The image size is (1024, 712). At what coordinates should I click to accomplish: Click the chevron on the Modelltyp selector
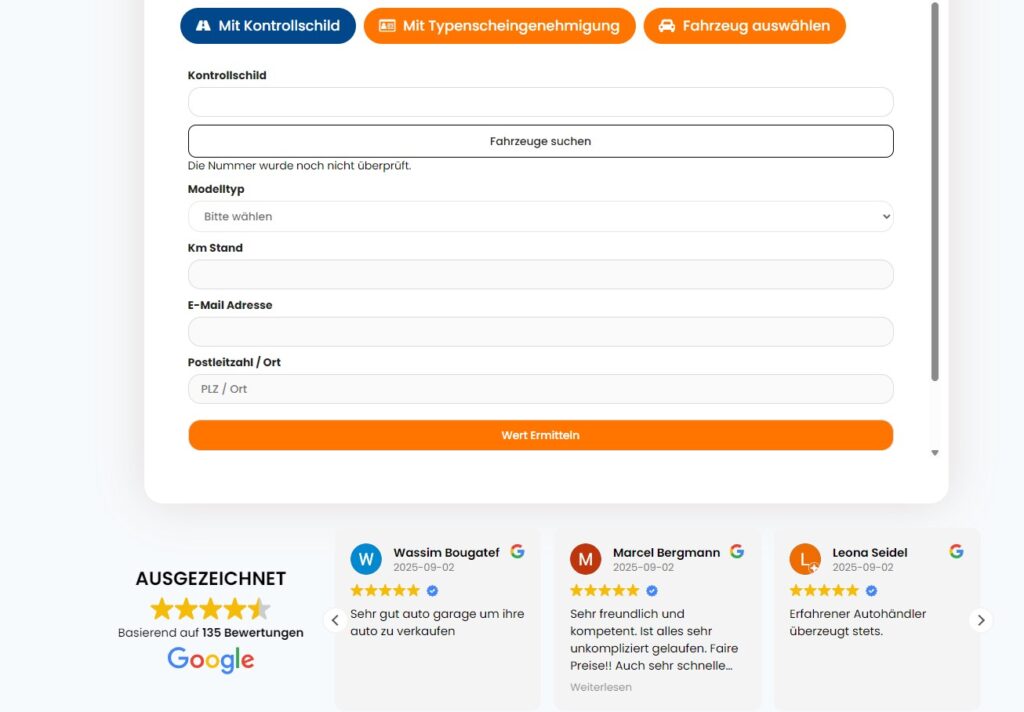pos(884,216)
